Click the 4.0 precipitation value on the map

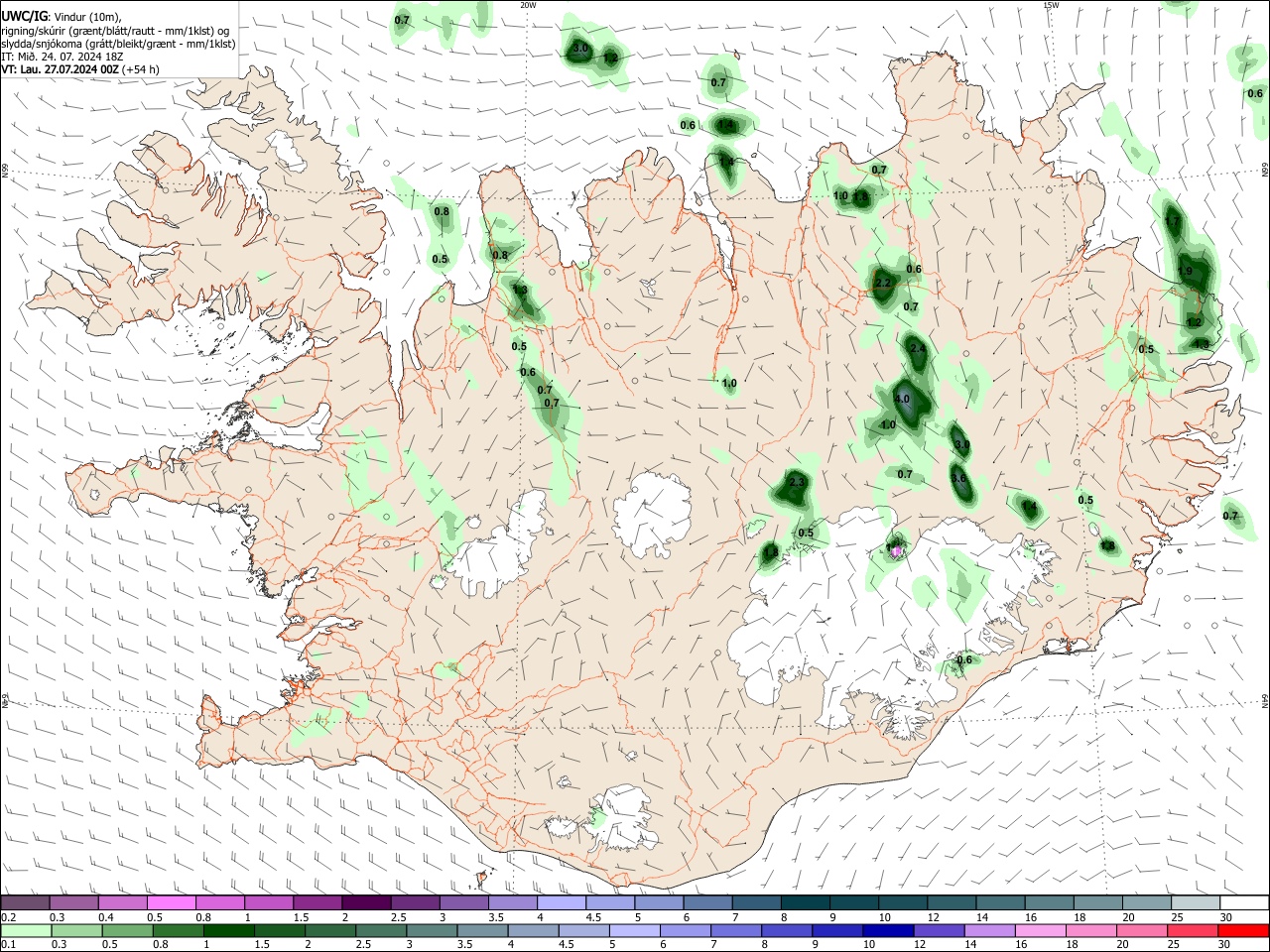902,399
